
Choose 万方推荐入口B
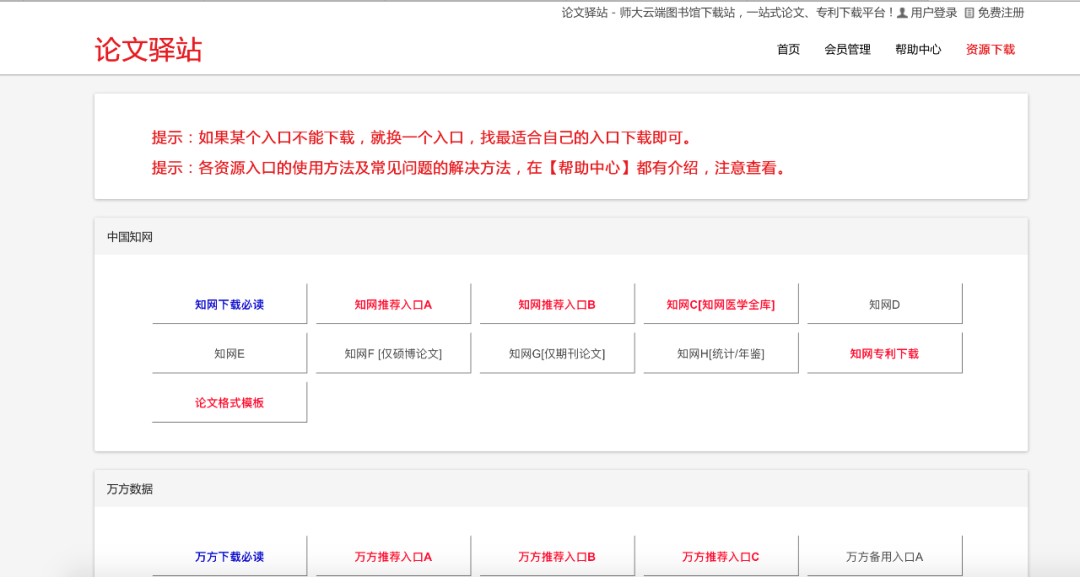pos(557,556)
